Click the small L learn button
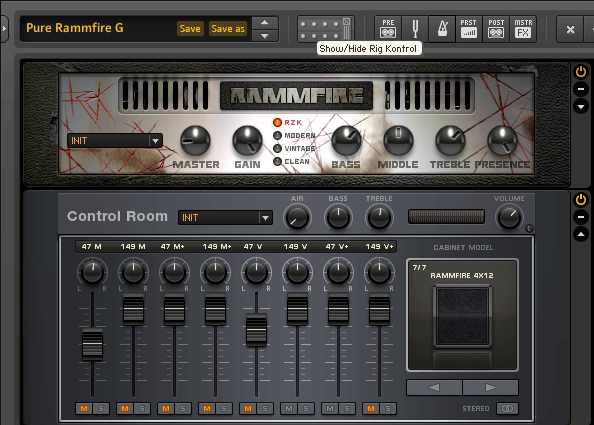Screen dimensions: 594x425 pyautogui.click(x=529, y=228)
